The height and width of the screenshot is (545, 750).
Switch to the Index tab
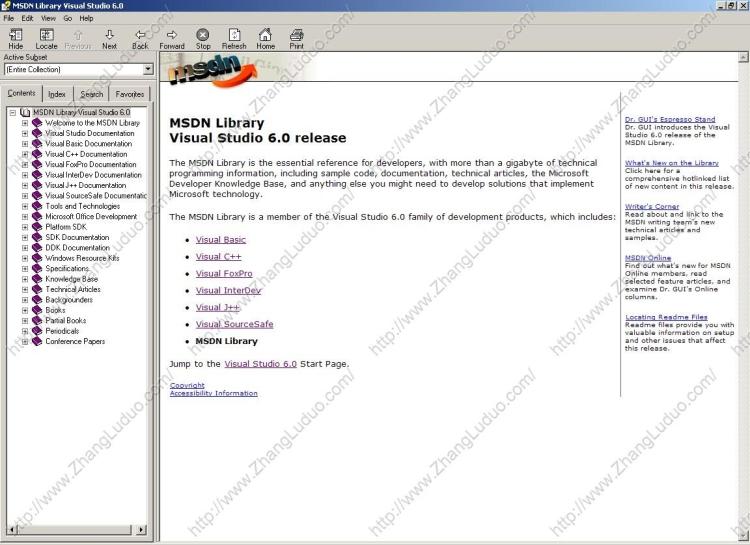(57, 94)
